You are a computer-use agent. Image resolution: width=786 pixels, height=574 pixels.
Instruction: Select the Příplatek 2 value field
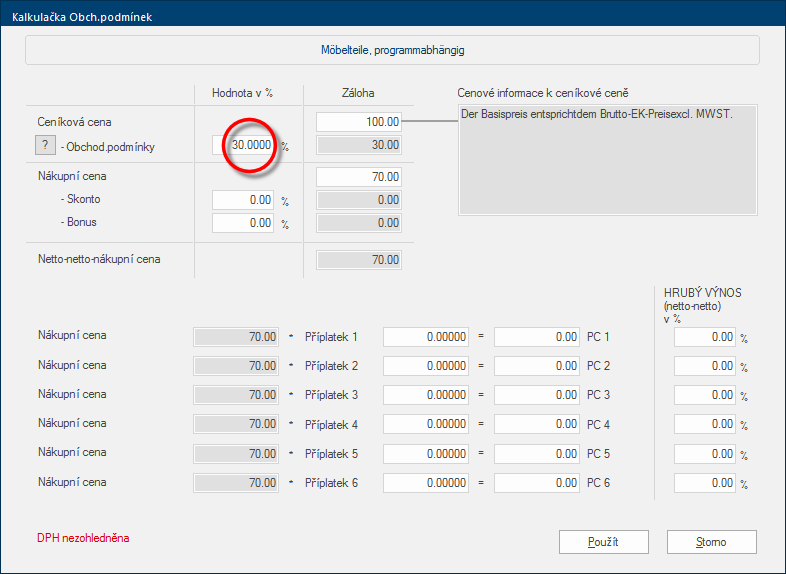pyautogui.click(x=426, y=366)
